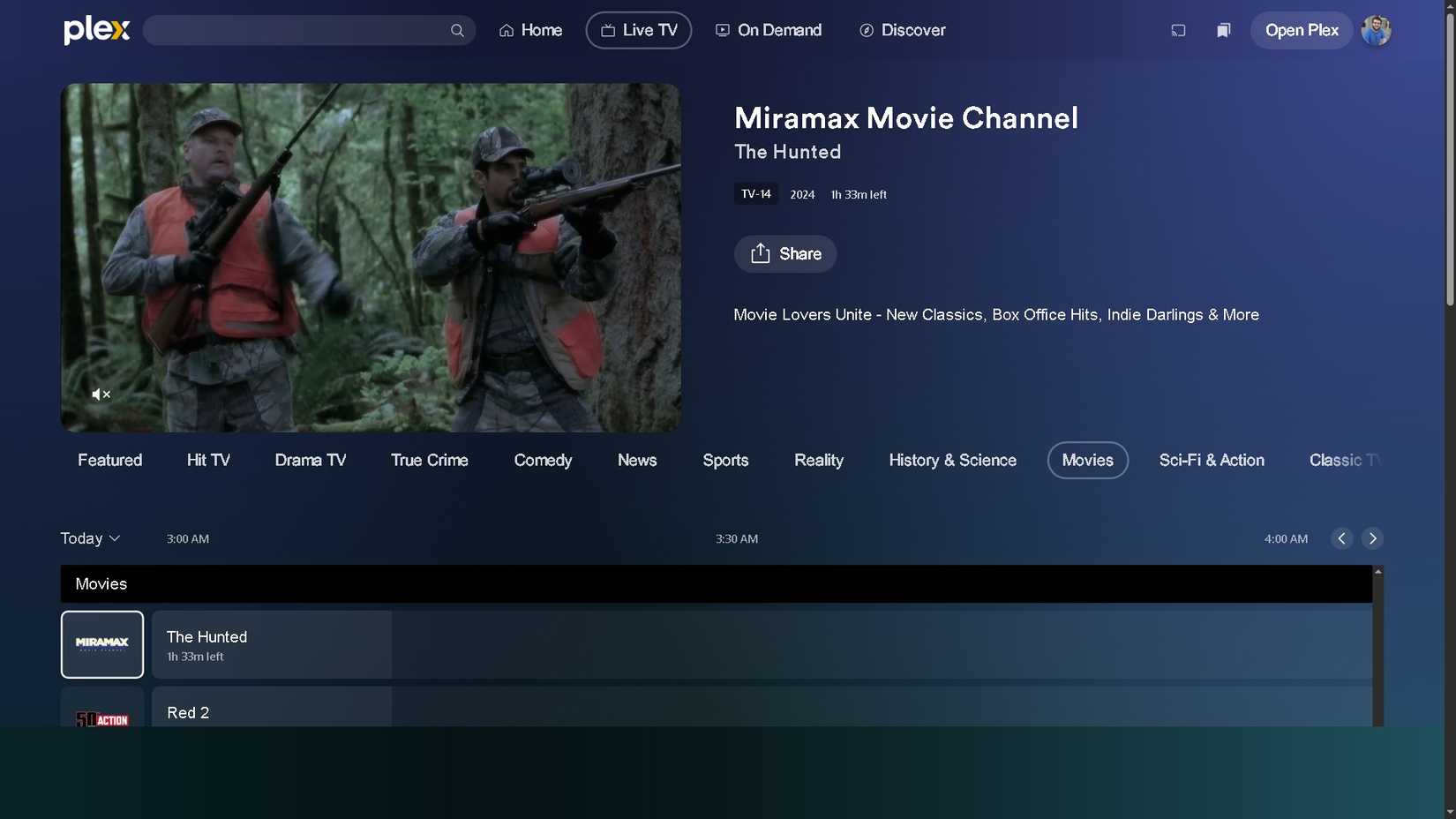Viewport: 1456px width, 819px height.
Task: Open the Discover section
Action: click(x=902, y=31)
